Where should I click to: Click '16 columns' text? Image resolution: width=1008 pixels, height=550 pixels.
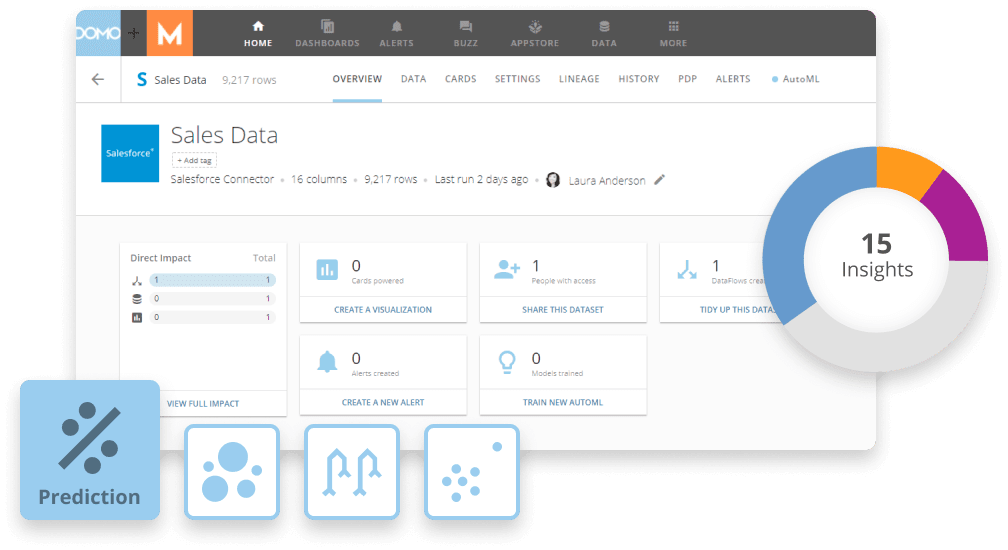click(319, 179)
